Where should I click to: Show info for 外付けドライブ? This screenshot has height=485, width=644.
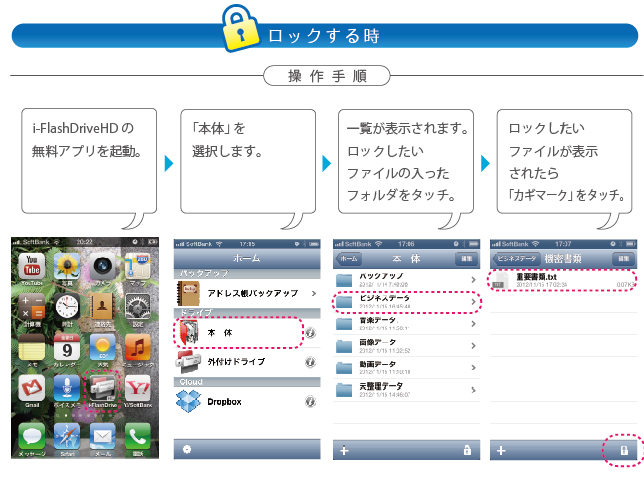tap(310, 362)
